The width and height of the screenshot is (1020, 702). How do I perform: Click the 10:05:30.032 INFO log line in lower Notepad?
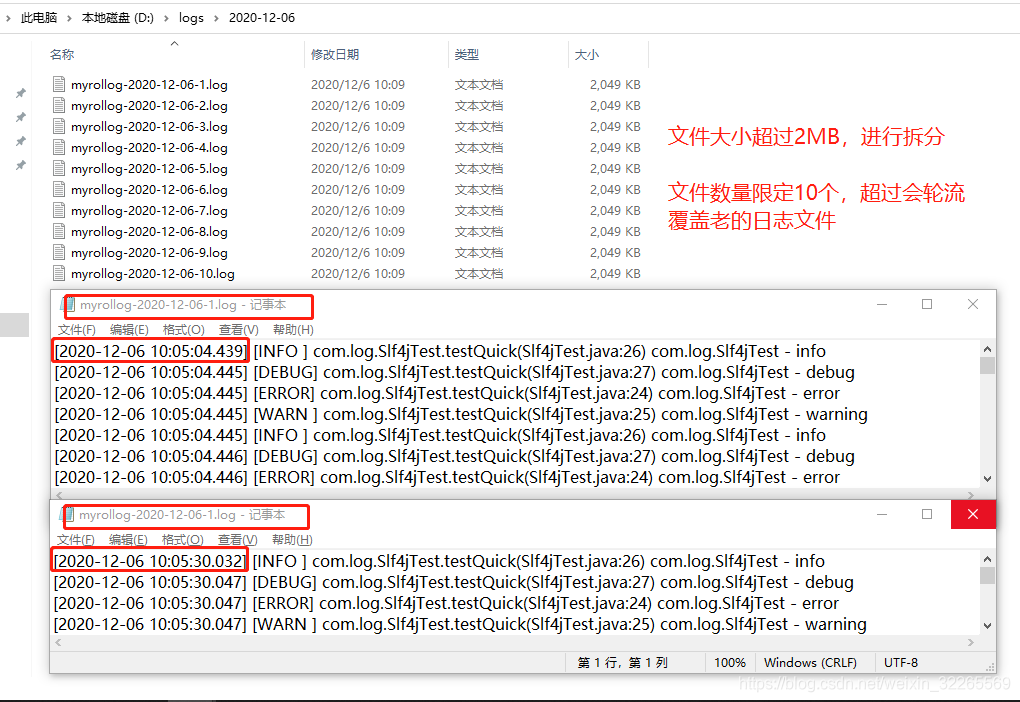pyautogui.click(x=439, y=561)
